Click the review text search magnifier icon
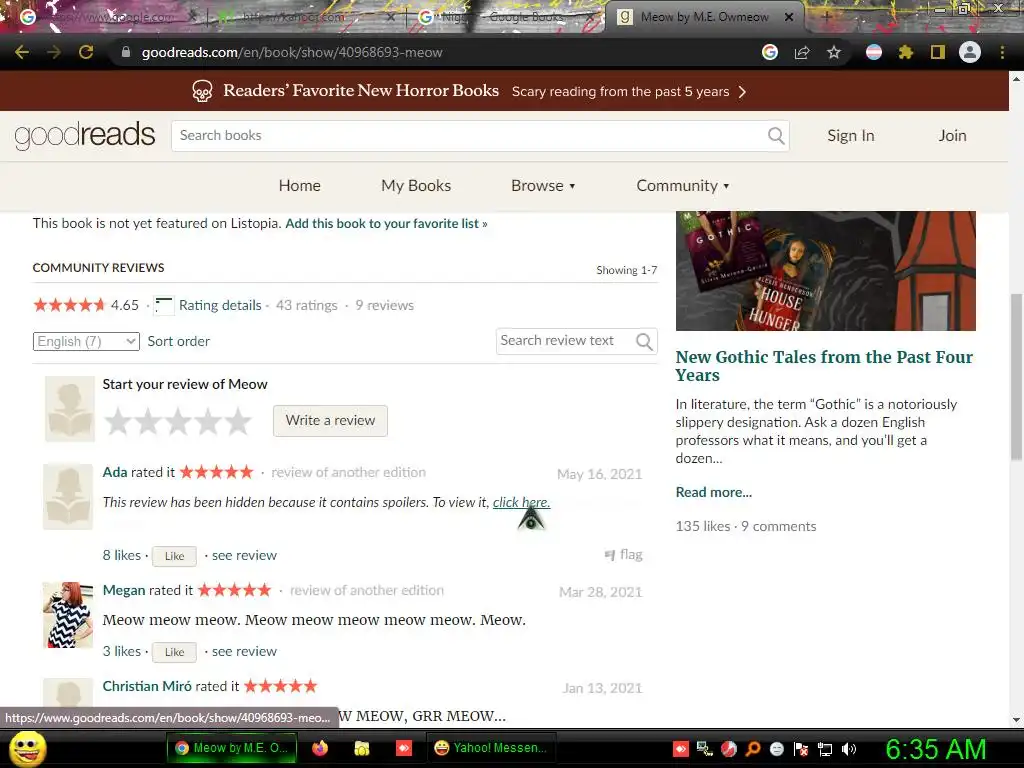Screen dimensions: 1024x768 coord(644,342)
